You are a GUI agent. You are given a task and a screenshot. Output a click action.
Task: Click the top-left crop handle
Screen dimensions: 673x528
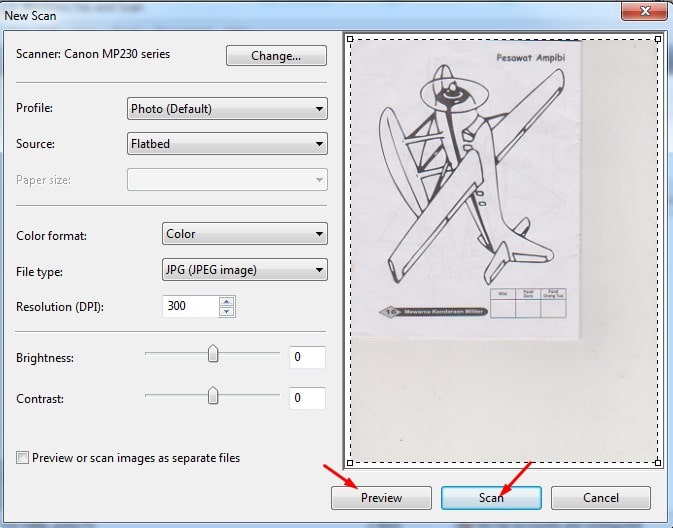[350, 39]
